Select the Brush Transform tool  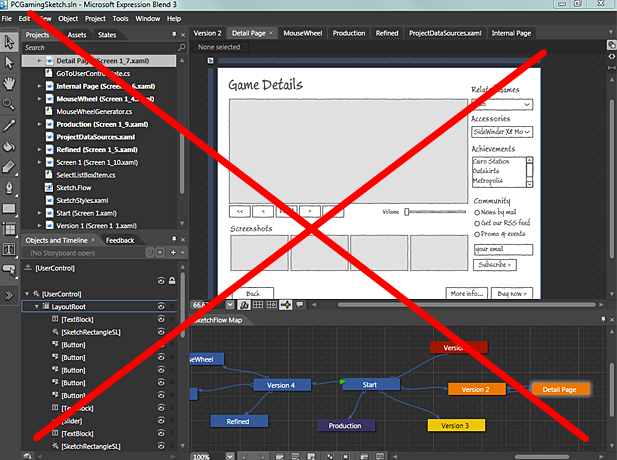pyautogui.click(x=9, y=166)
